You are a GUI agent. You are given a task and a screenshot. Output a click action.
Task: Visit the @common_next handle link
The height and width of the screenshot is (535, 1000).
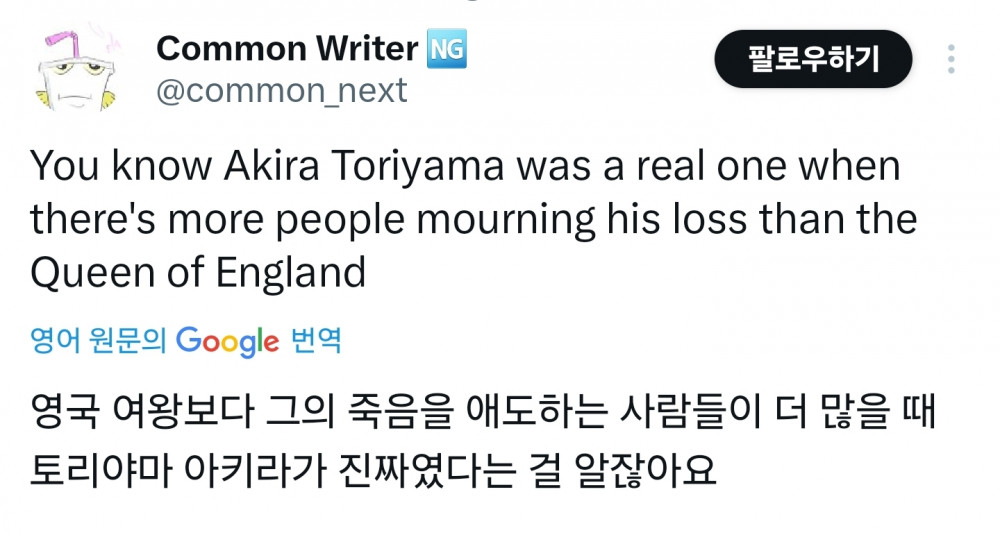[281, 91]
